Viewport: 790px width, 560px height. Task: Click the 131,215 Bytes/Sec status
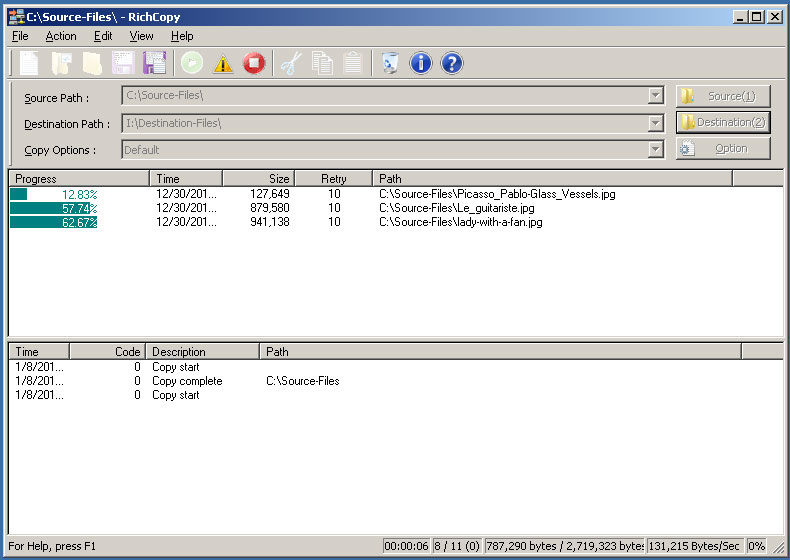click(694, 546)
